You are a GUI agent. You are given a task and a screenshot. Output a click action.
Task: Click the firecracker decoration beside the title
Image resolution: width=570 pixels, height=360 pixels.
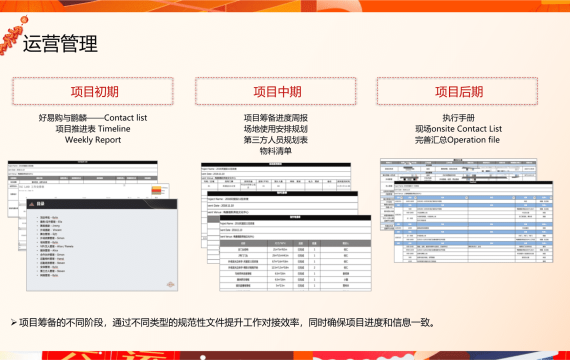13,36
